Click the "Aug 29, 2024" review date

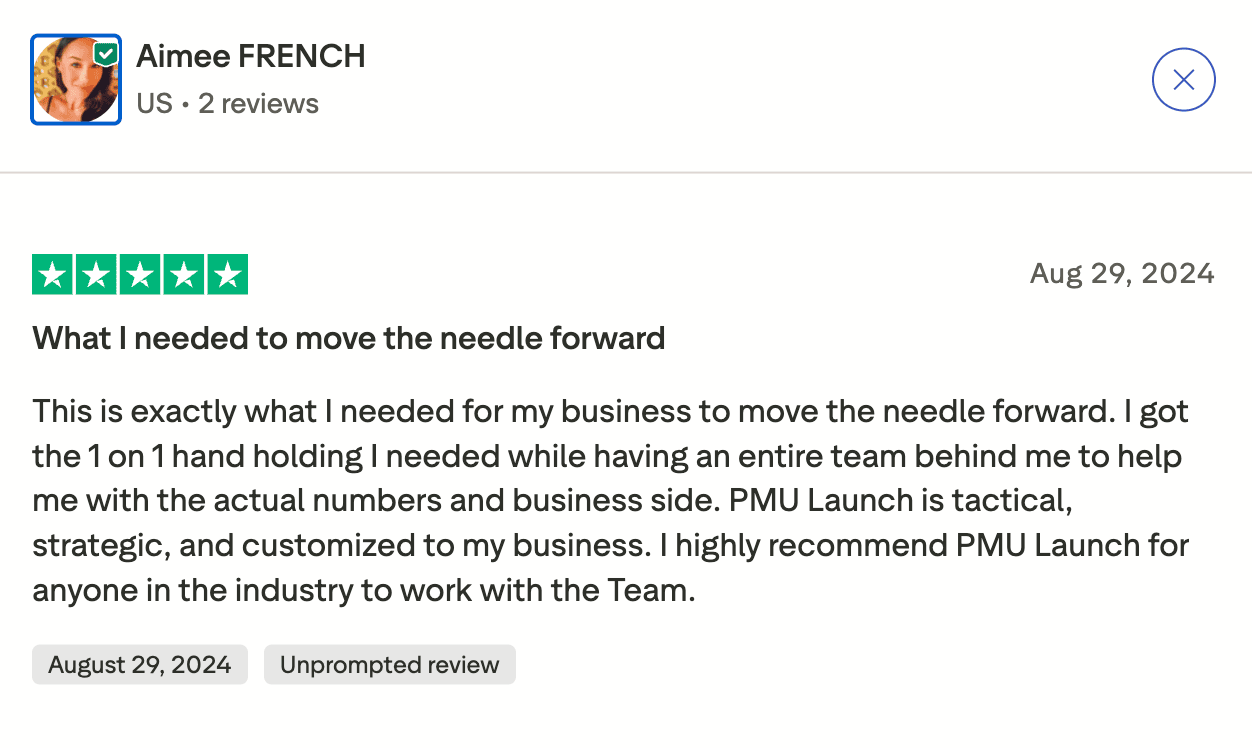click(x=1122, y=273)
